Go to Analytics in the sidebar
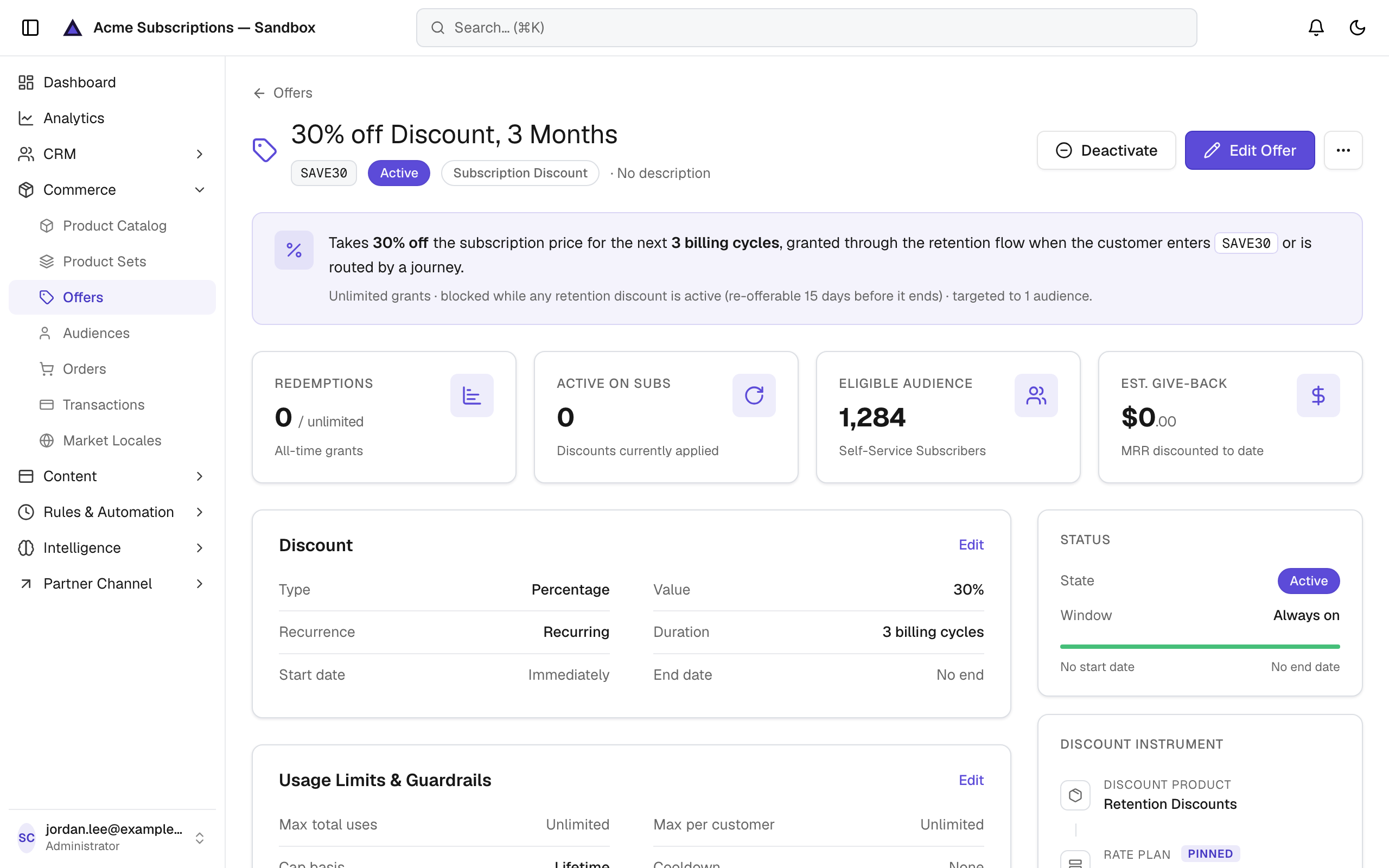This screenshot has width=1389, height=868. click(x=112, y=118)
